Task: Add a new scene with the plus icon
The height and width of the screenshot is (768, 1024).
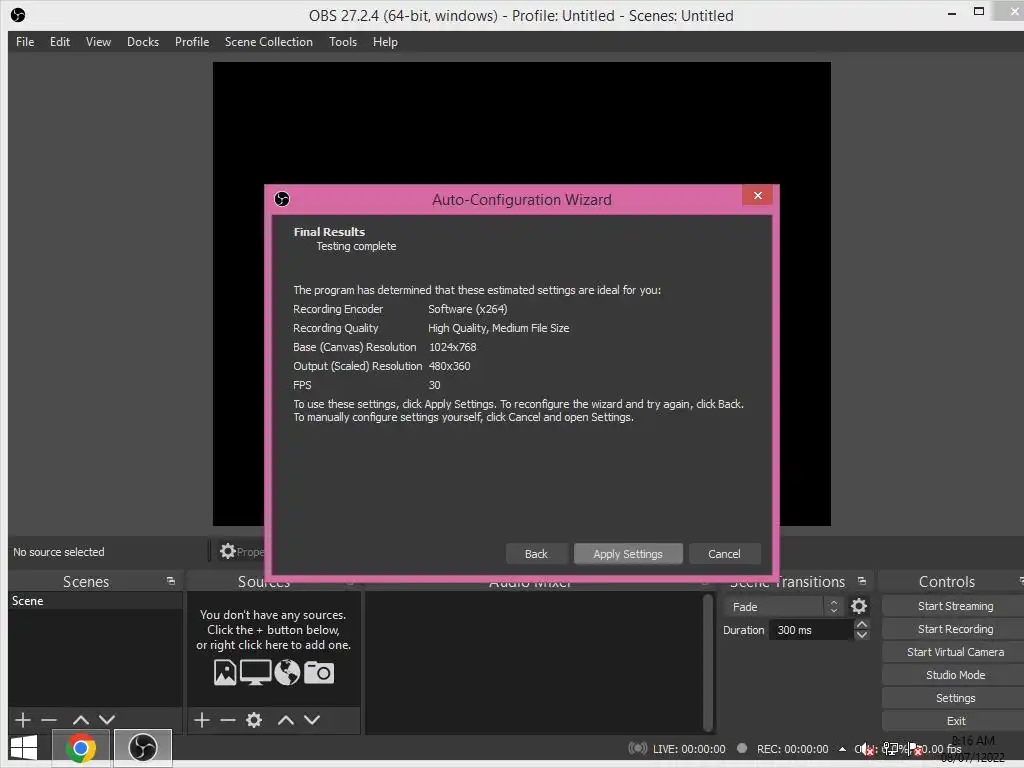Action: click(23, 720)
